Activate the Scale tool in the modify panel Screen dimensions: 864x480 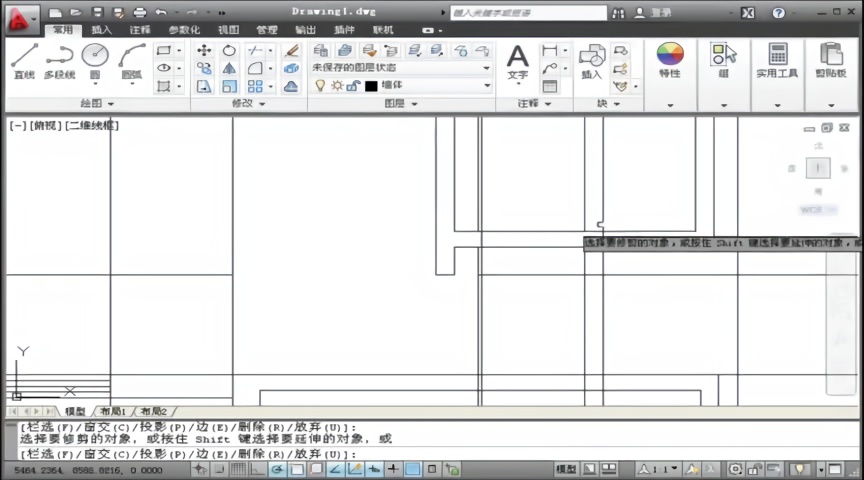229,86
